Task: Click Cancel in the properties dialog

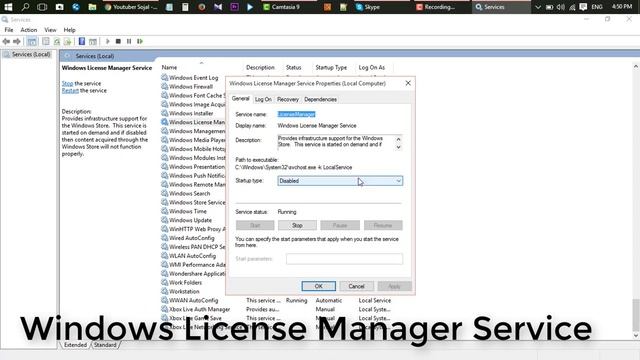Action: tap(356, 286)
